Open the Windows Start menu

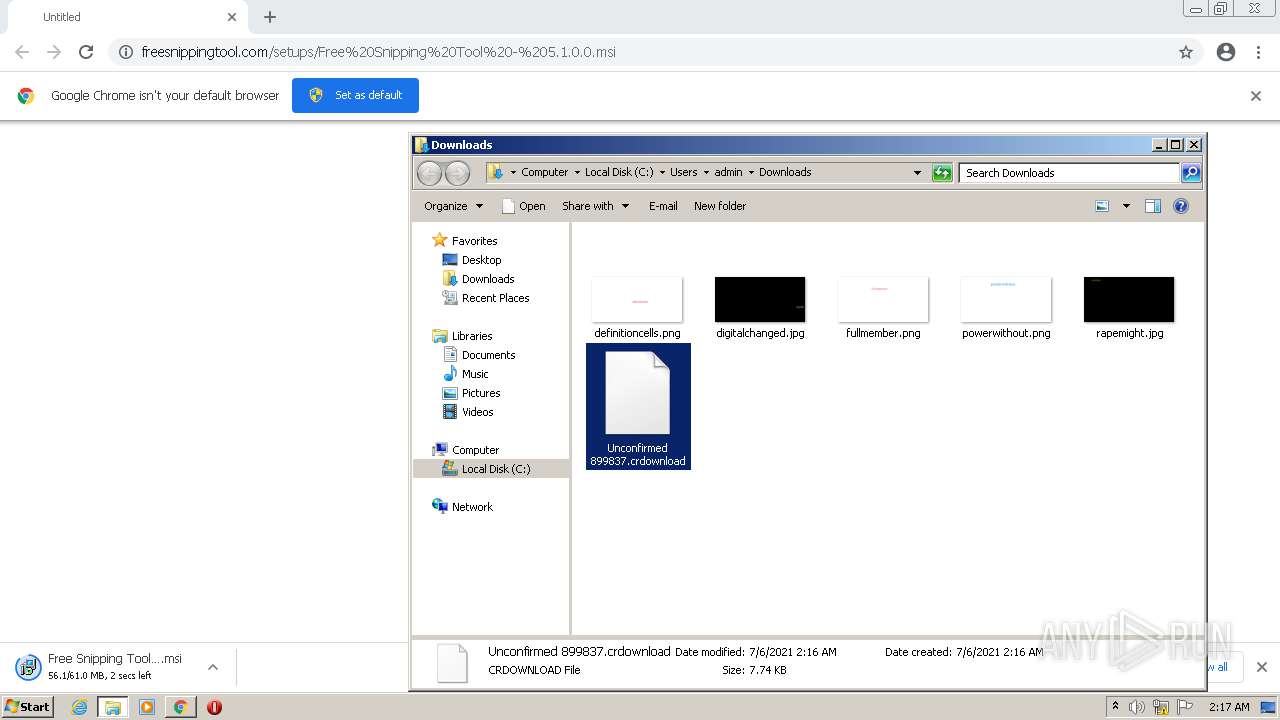point(27,706)
